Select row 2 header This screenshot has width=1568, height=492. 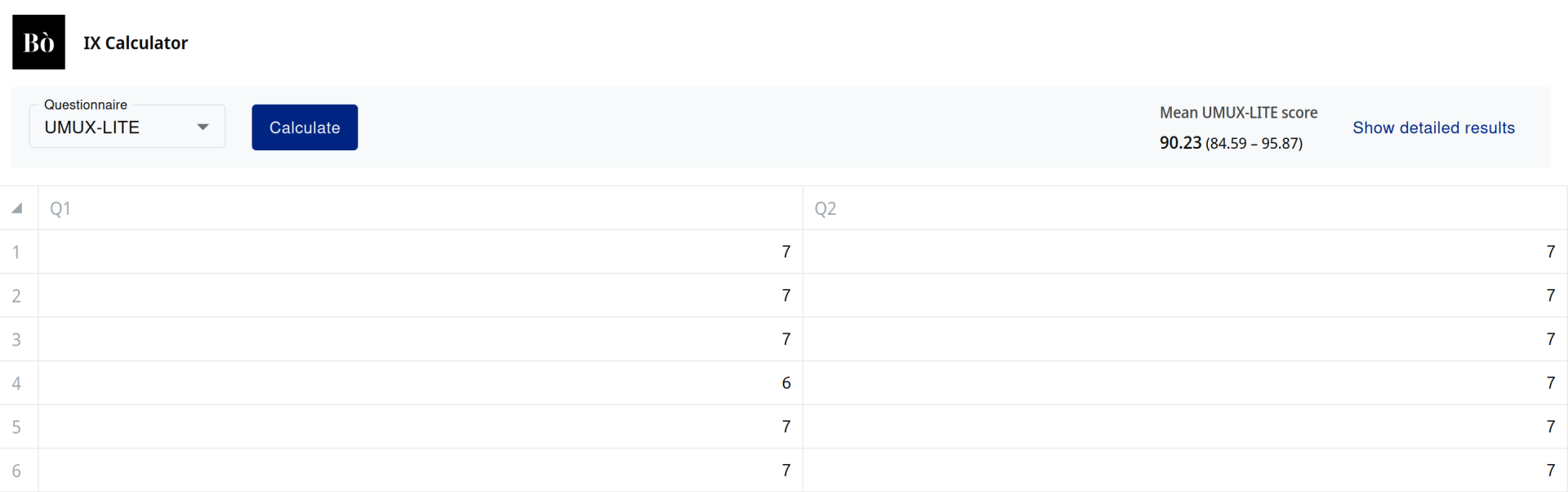(x=17, y=296)
